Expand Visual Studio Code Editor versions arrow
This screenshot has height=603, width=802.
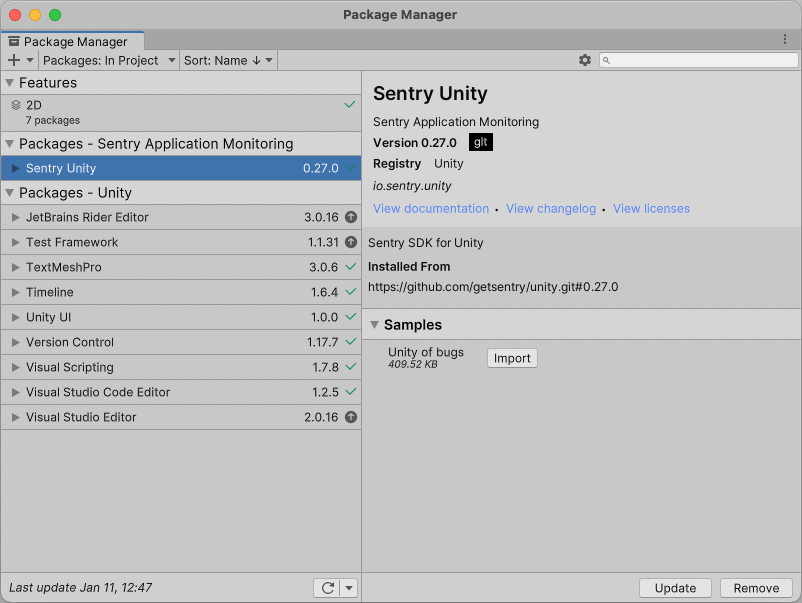[15, 393]
